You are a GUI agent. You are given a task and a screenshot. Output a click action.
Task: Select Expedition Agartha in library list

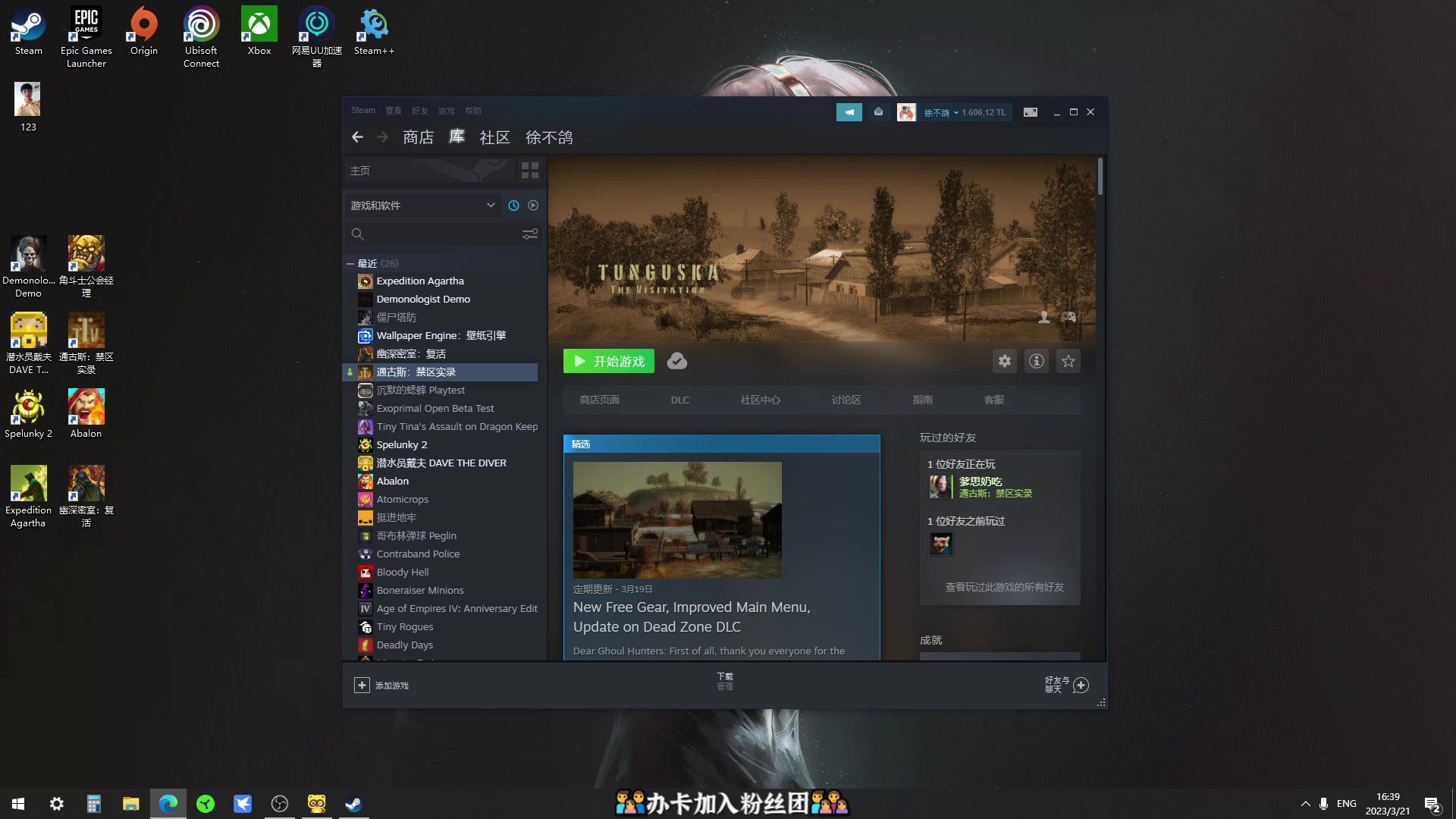(447, 281)
